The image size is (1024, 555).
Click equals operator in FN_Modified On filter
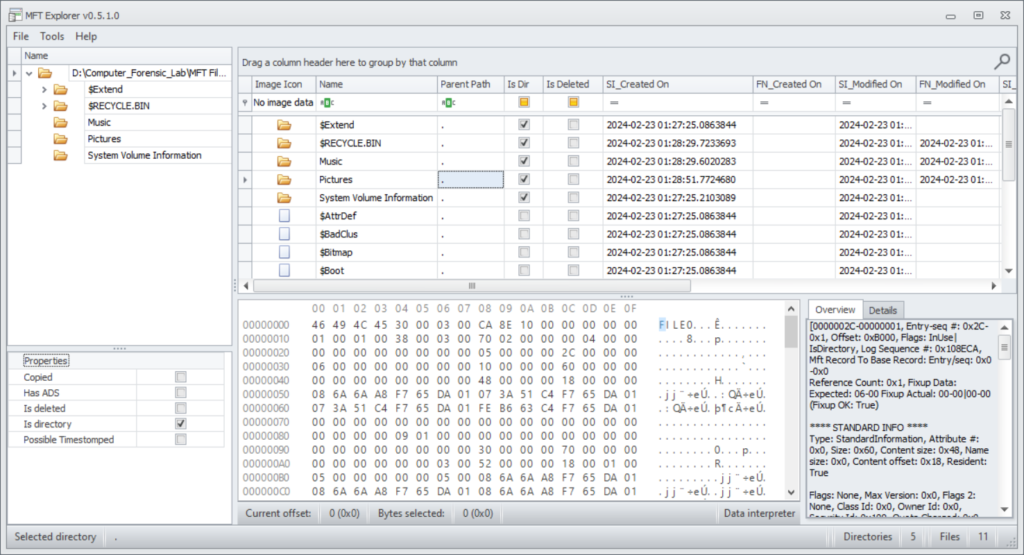[x=927, y=103]
